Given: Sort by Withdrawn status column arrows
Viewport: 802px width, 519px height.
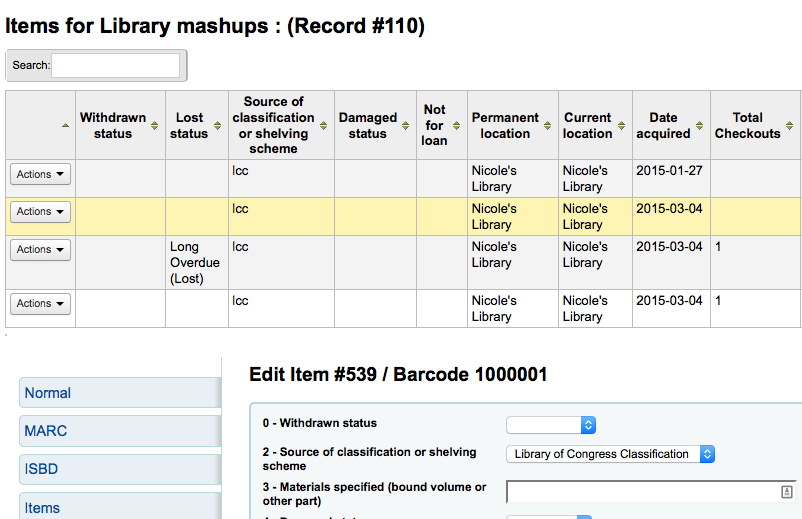Looking at the screenshot, I should tap(155, 125).
